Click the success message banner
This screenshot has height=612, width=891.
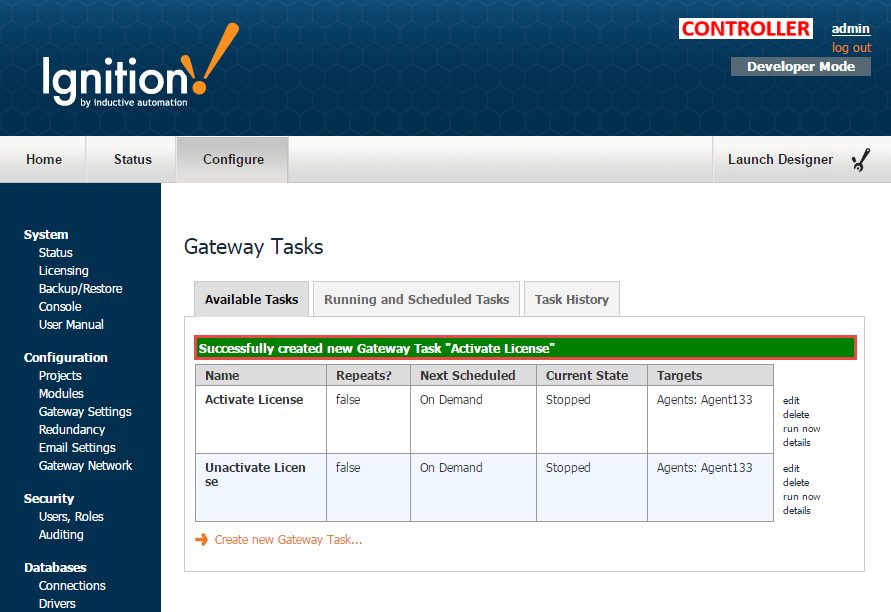click(525, 348)
